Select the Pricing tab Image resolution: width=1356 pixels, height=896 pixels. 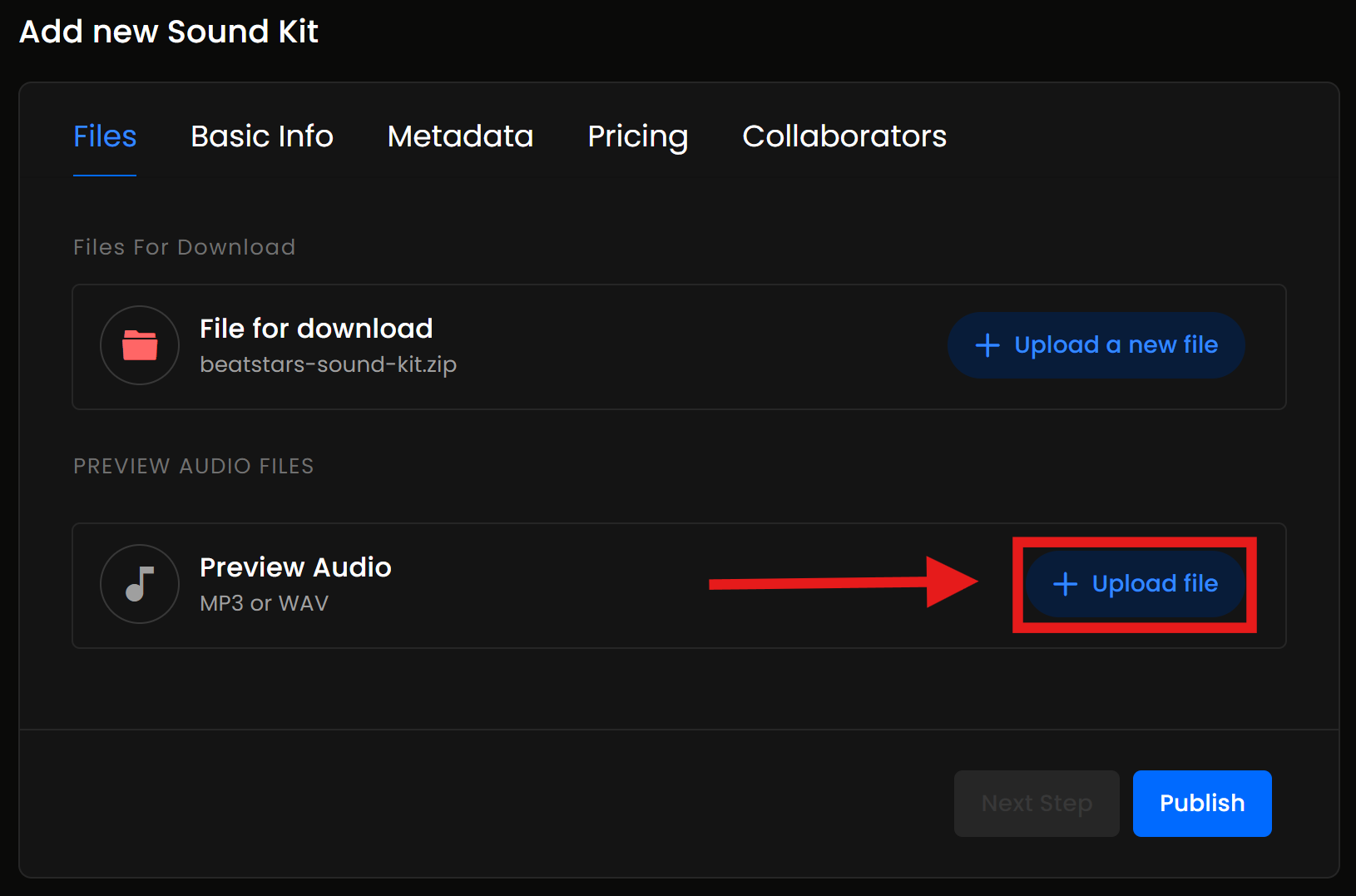coord(637,136)
